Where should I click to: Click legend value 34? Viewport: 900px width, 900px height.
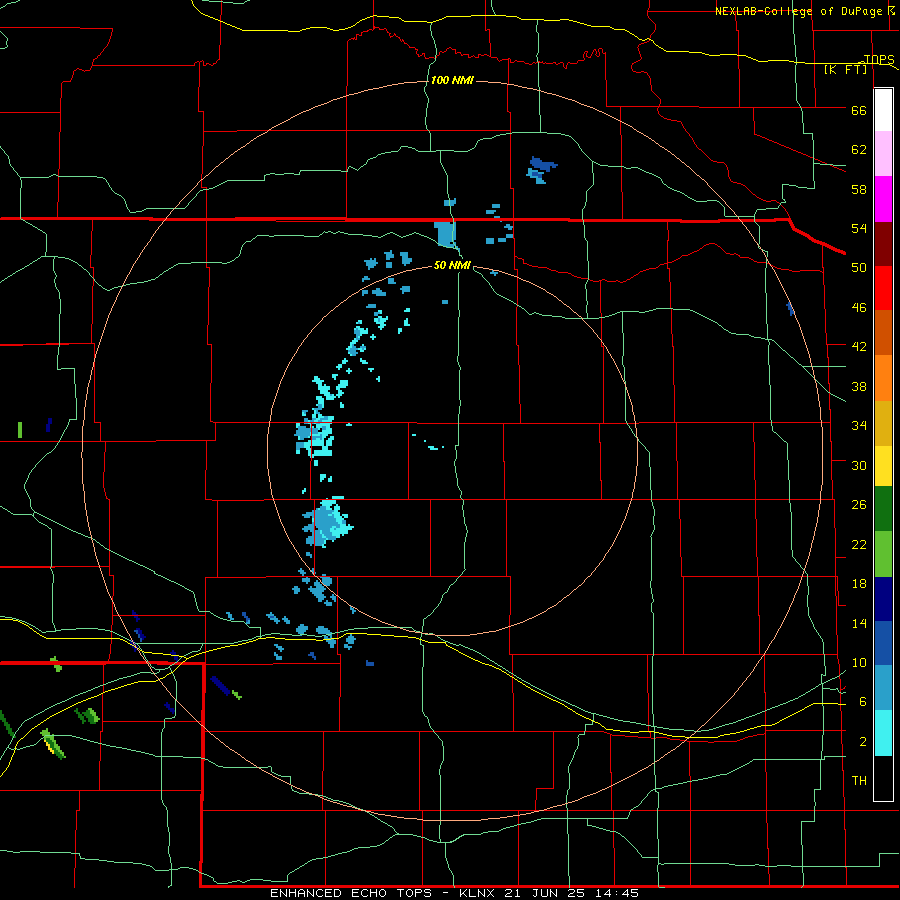pos(859,426)
